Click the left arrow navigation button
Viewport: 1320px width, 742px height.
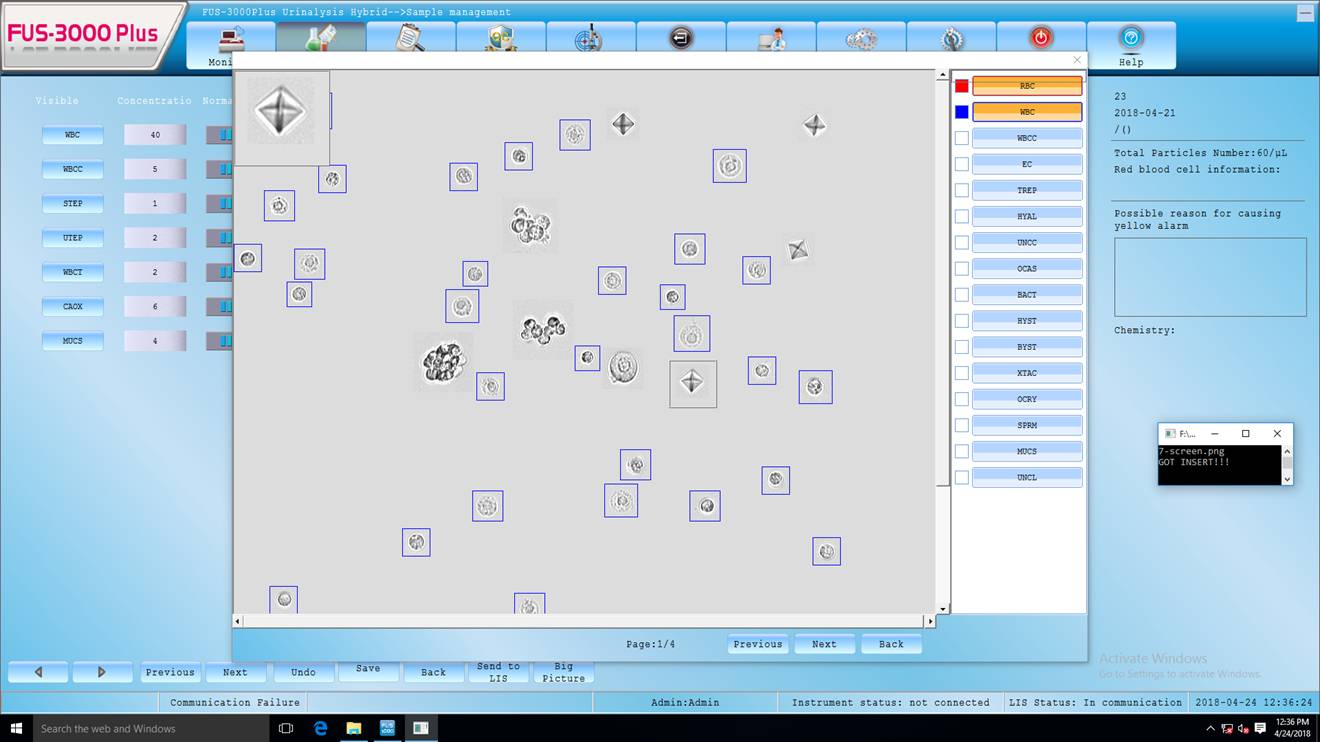pyautogui.click(x=38, y=672)
